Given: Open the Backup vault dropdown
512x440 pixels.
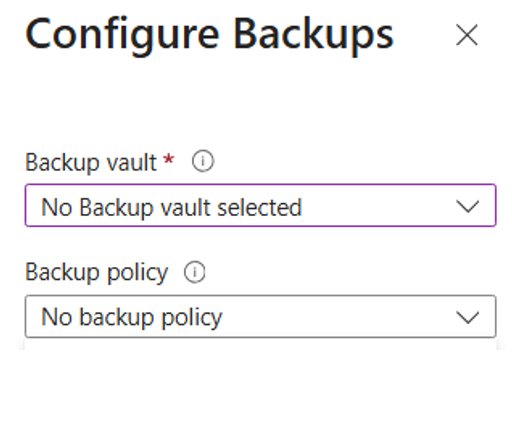Looking at the screenshot, I should click(x=260, y=205).
